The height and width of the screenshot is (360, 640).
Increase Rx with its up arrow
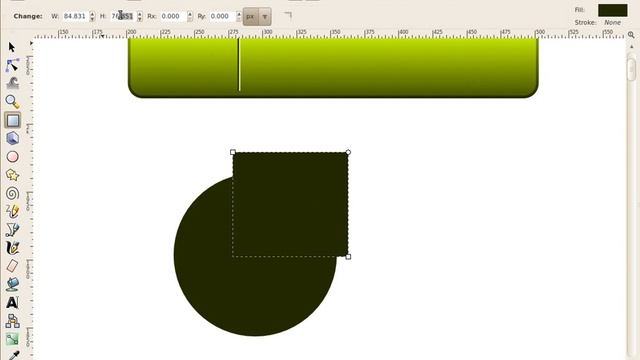pyautogui.click(x=190, y=14)
